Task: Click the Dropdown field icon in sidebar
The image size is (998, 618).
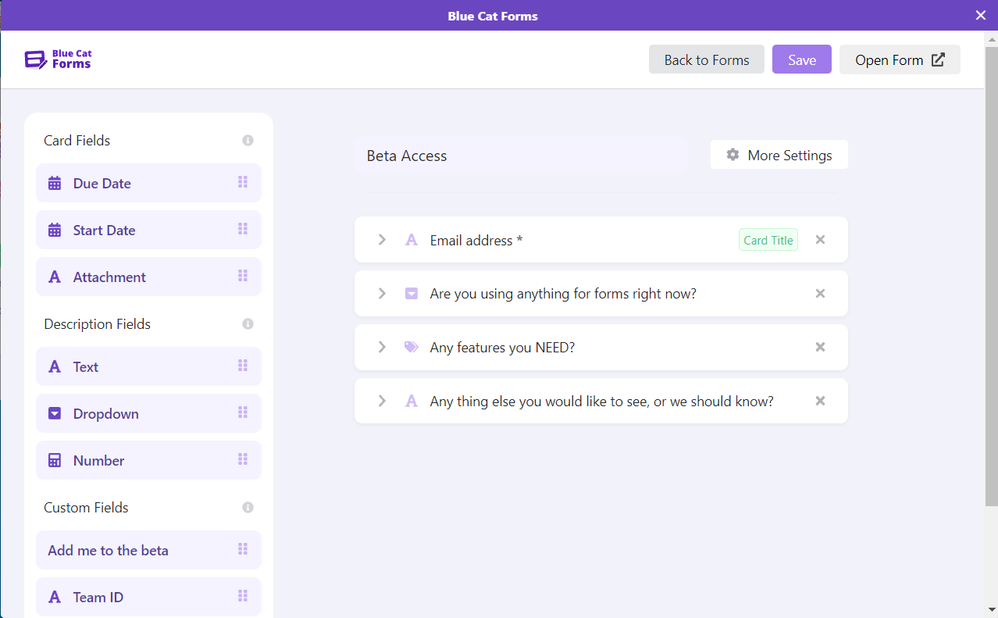Action: point(55,414)
